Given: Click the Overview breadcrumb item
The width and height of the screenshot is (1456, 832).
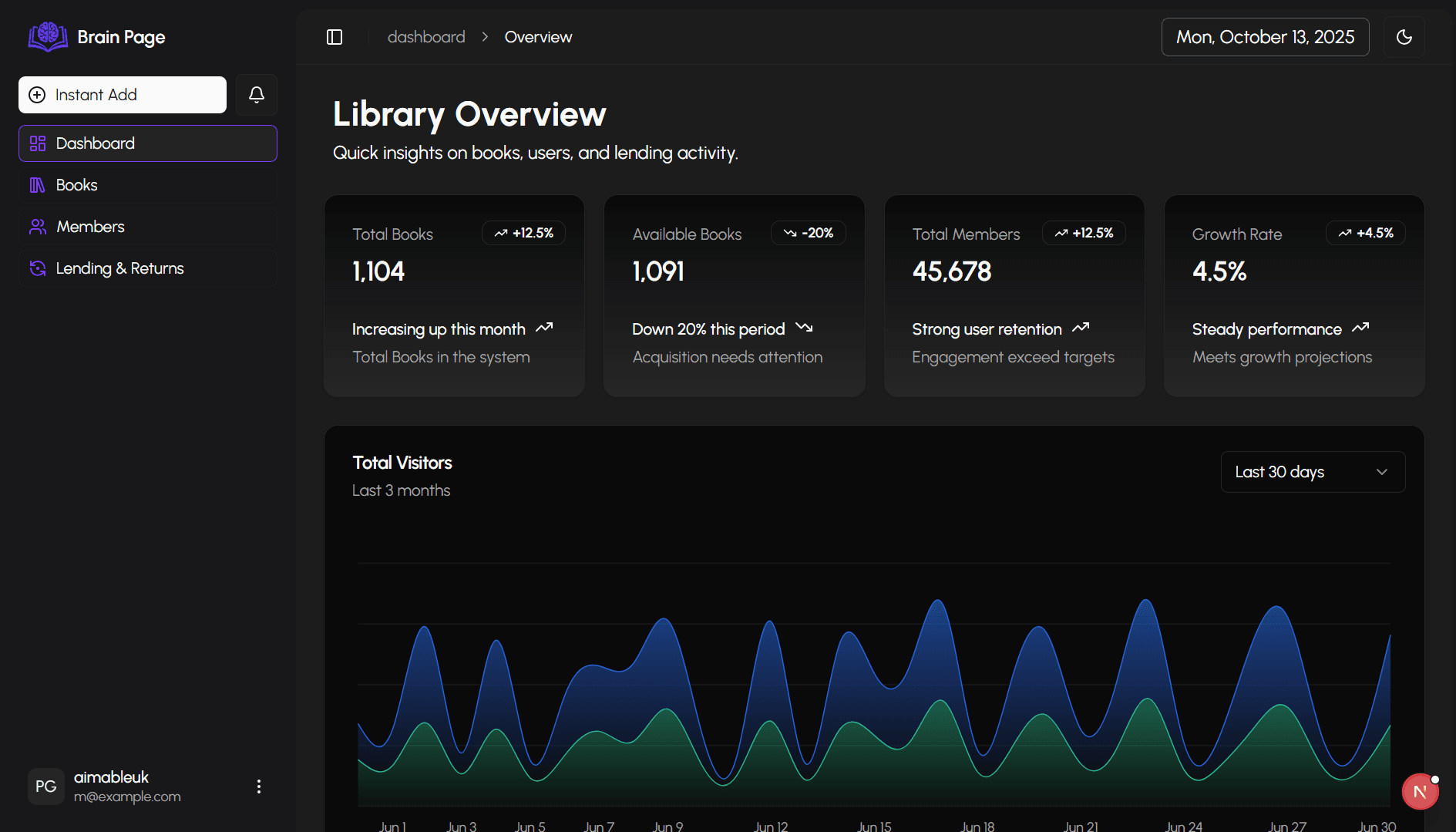Looking at the screenshot, I should tap(538, 37).
